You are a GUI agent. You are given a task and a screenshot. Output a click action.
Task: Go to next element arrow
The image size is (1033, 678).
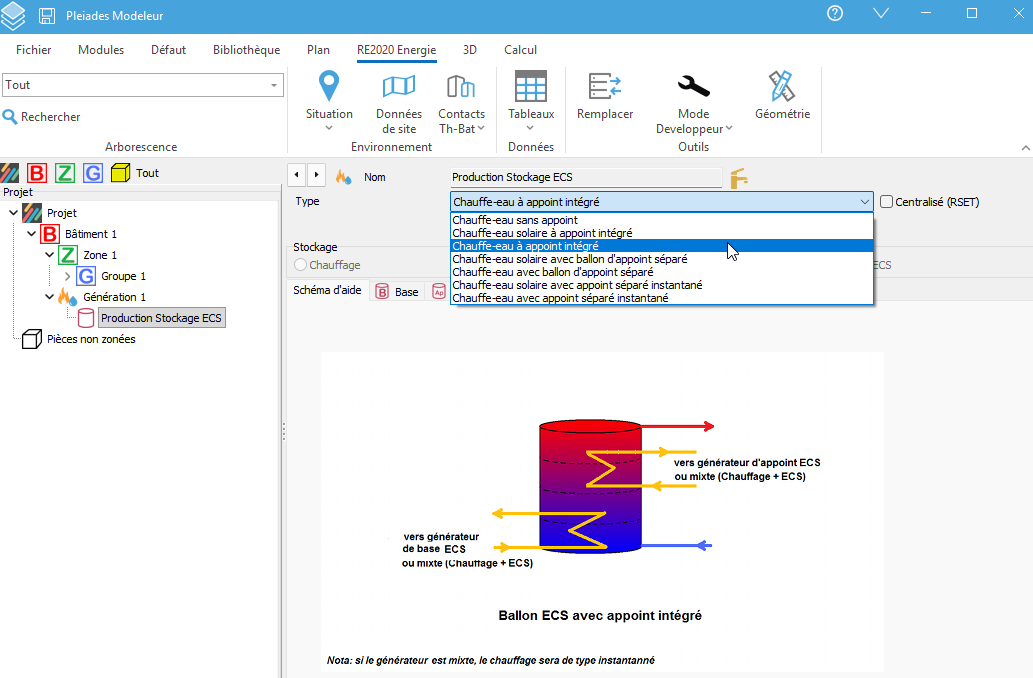tap(316, 175)
